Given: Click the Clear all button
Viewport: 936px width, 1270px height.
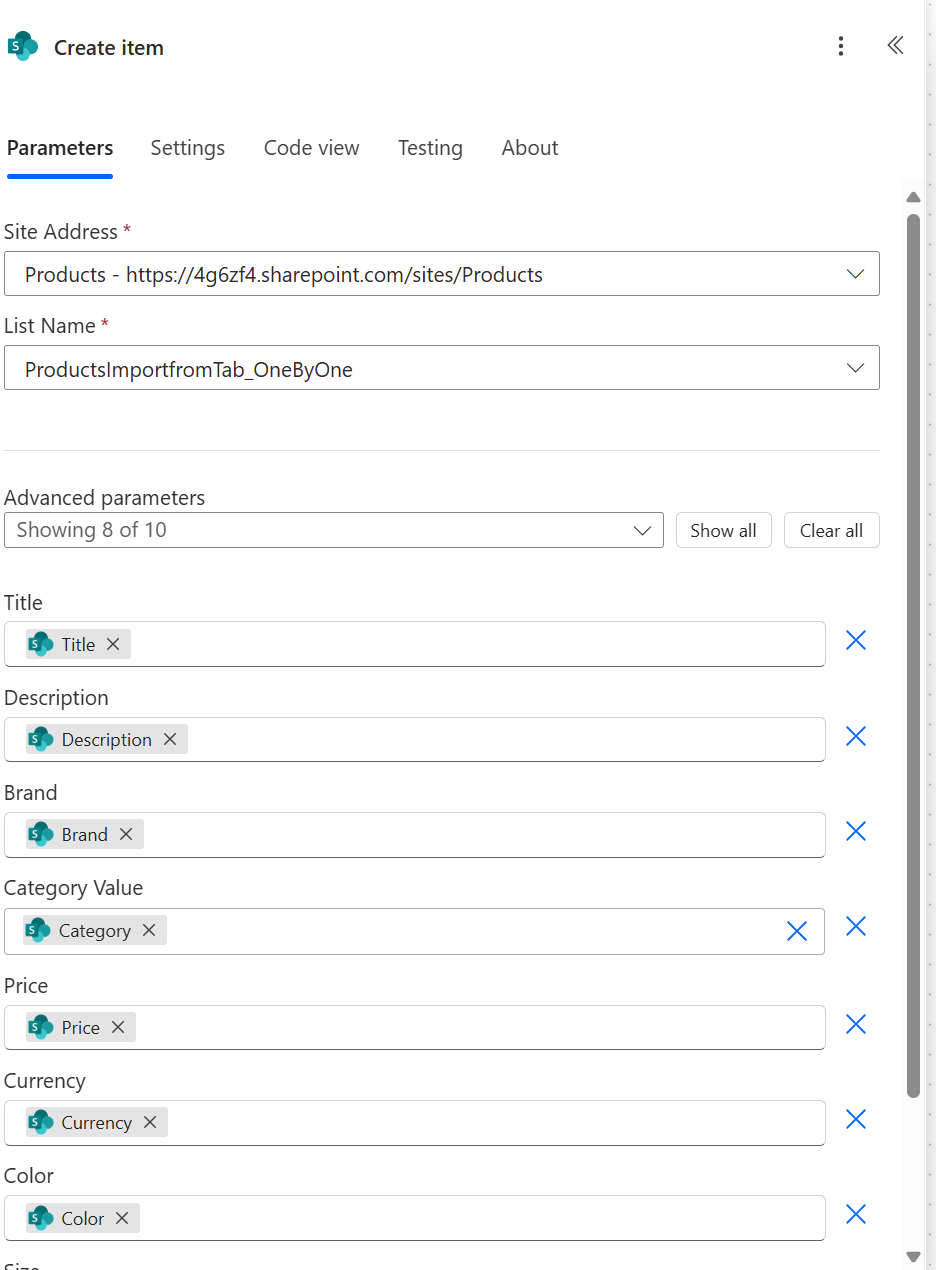Looking at the screenshot, I should tap(831, 530).
